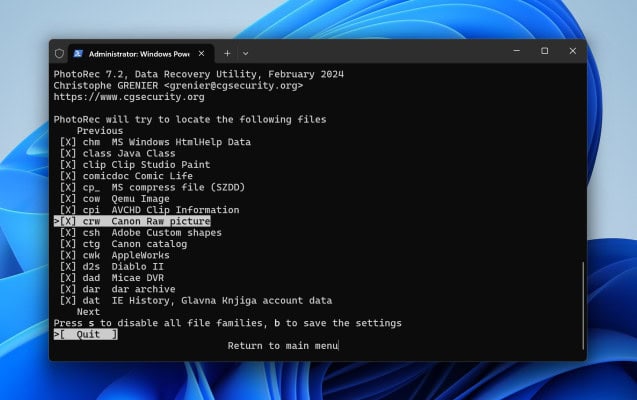
Task: Toggle the cow Qemu Image checkbox
Action: point(68,199)
